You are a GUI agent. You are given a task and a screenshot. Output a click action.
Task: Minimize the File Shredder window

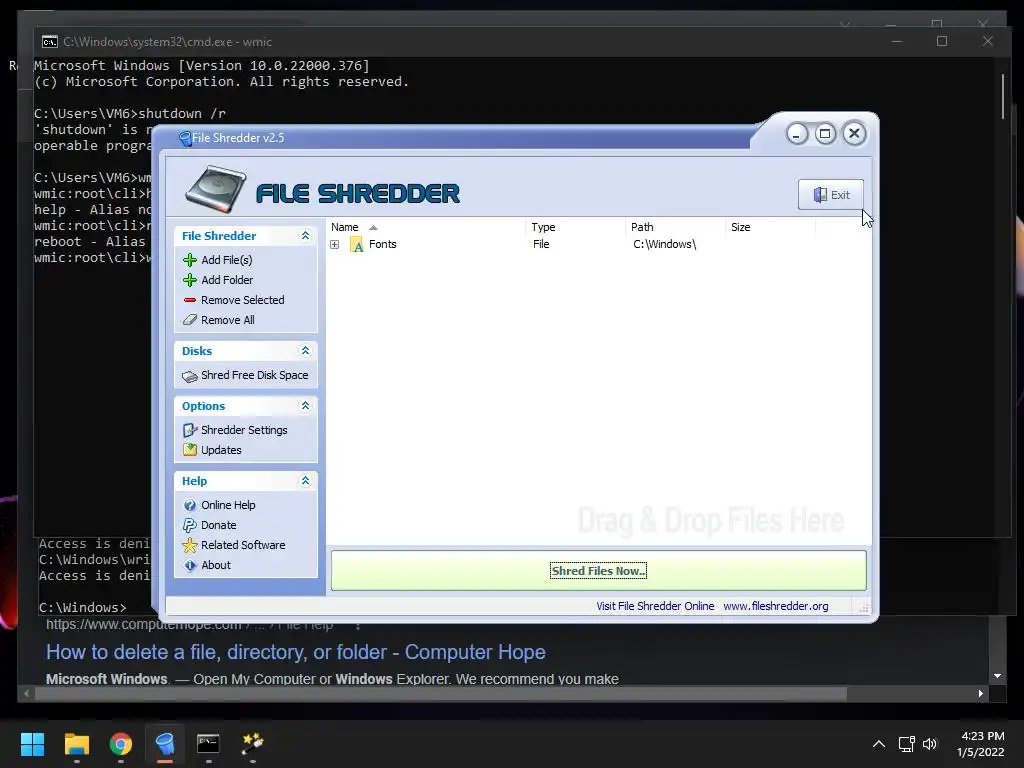(797, 135)
